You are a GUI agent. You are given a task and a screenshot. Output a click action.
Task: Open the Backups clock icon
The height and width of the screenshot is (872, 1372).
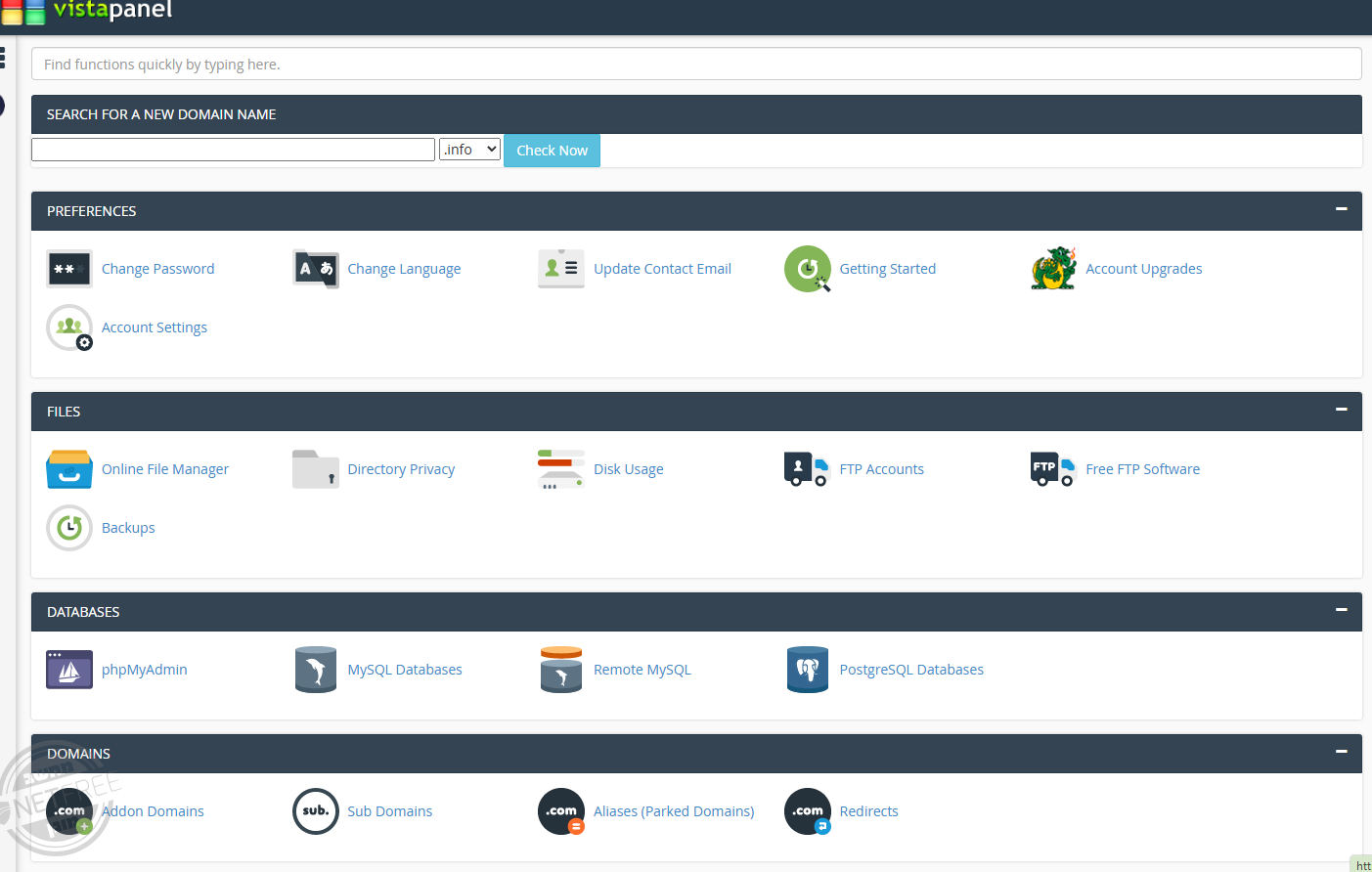click(x=68, y=528)
